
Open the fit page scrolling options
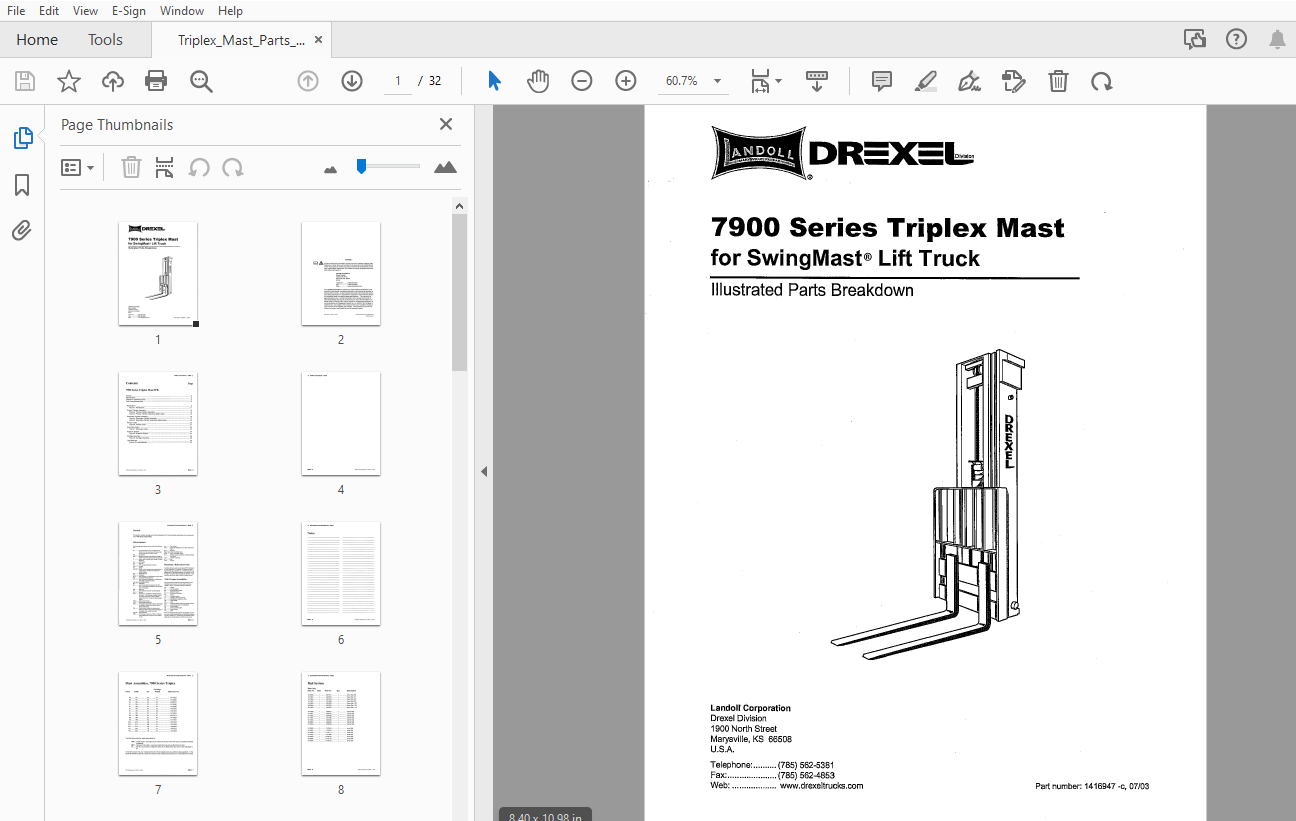pyautogui.click(x=766, y=81)
